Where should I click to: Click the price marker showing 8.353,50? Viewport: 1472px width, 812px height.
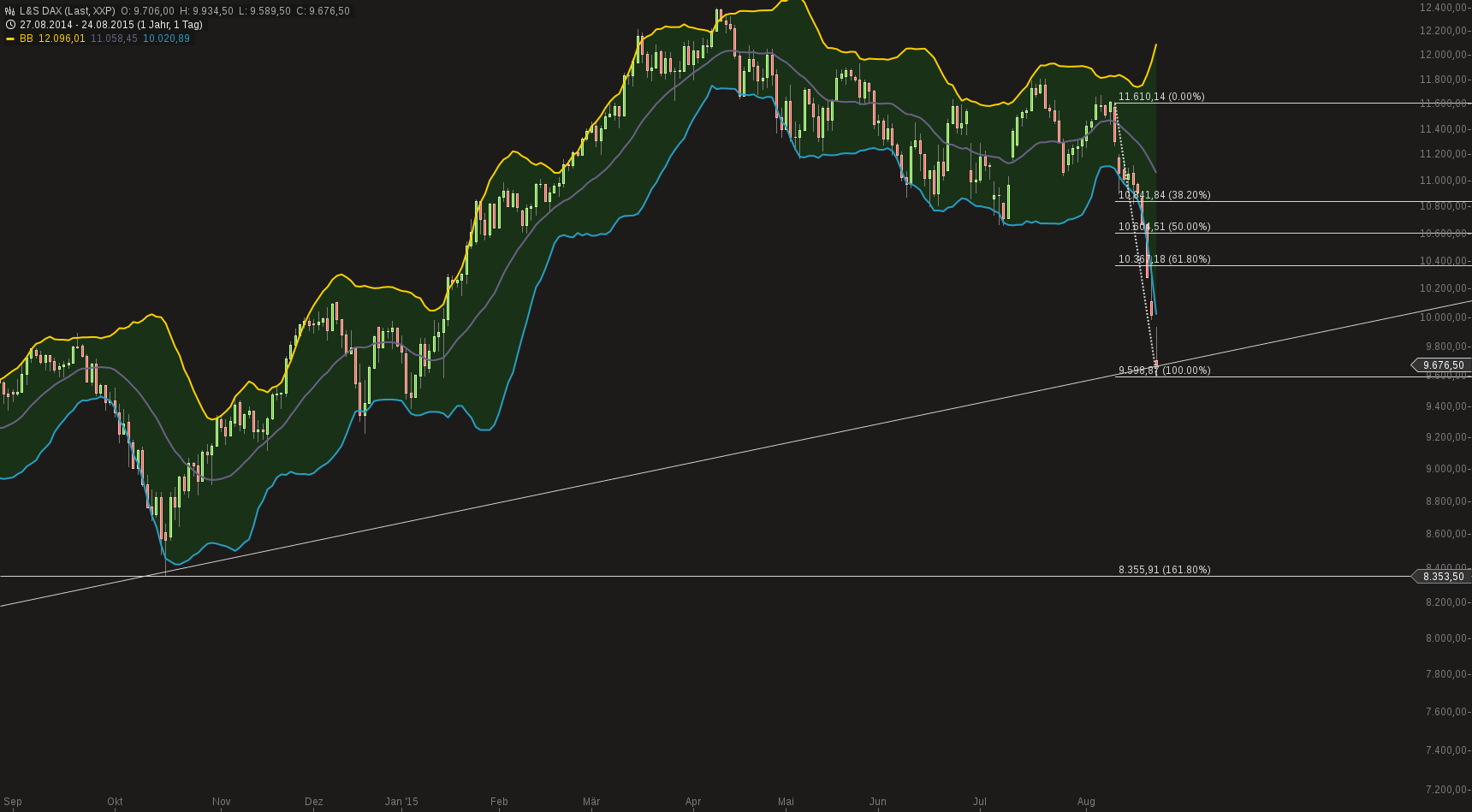tap(1442, 577)
